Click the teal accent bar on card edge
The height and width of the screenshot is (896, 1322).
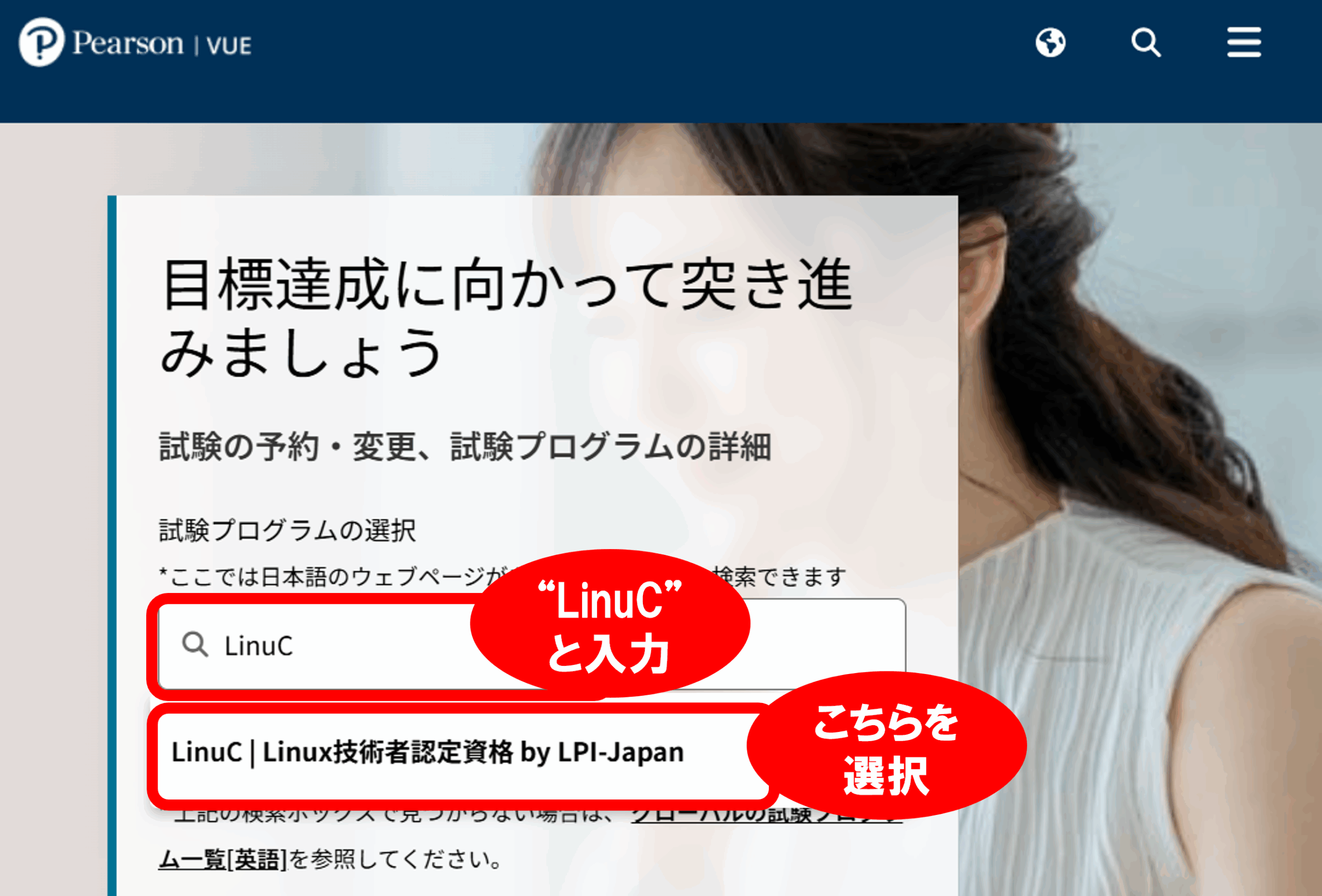[x=112, y=546]
